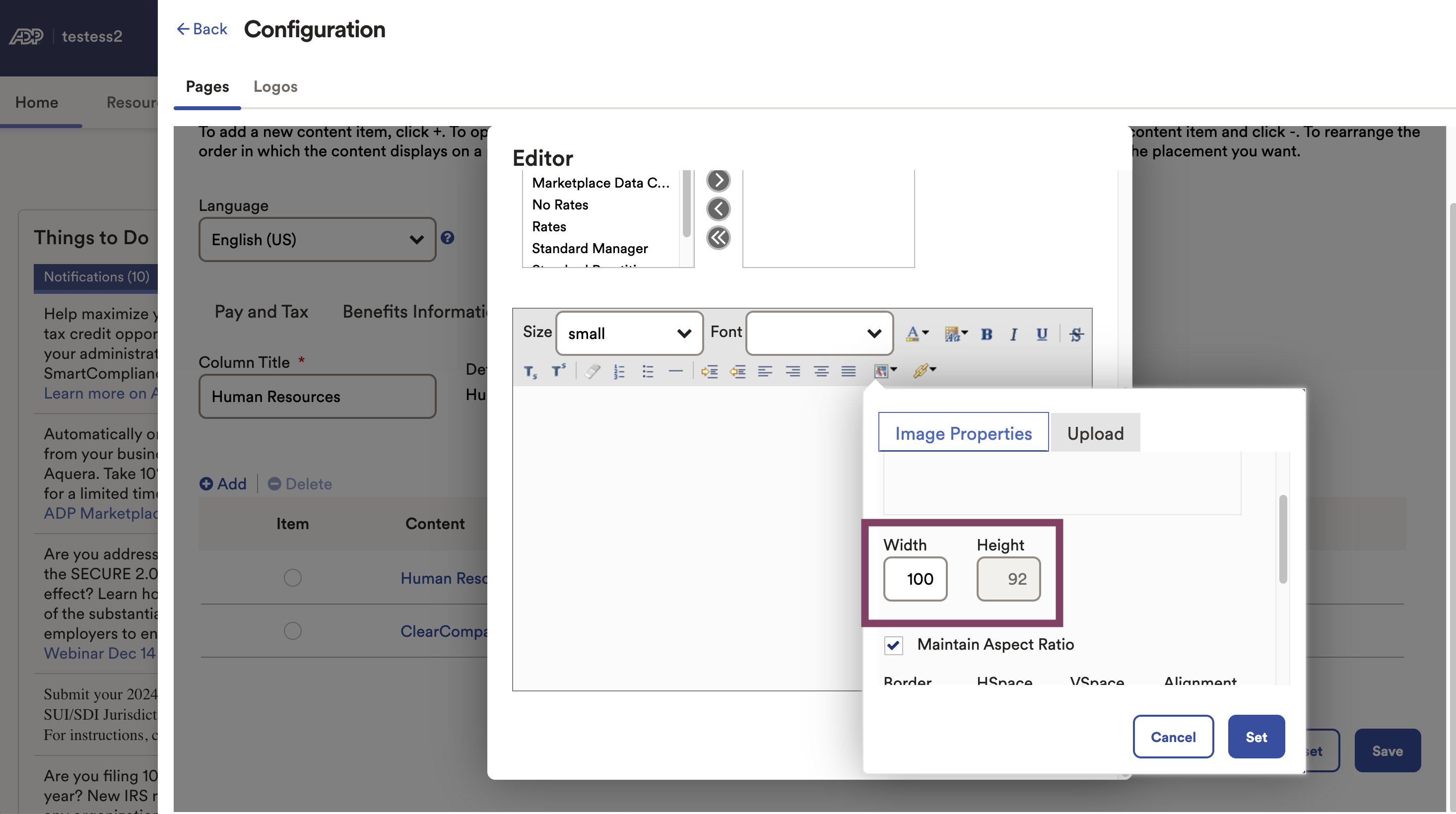Justify the text
This screenshot has width=1456, height=814.
(849, 371)
